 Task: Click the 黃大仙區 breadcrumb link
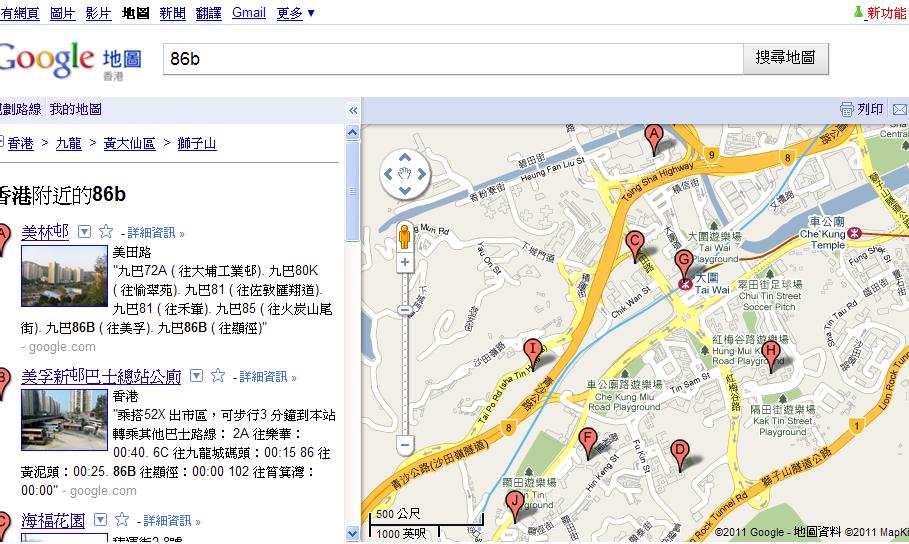coord(129,143)
